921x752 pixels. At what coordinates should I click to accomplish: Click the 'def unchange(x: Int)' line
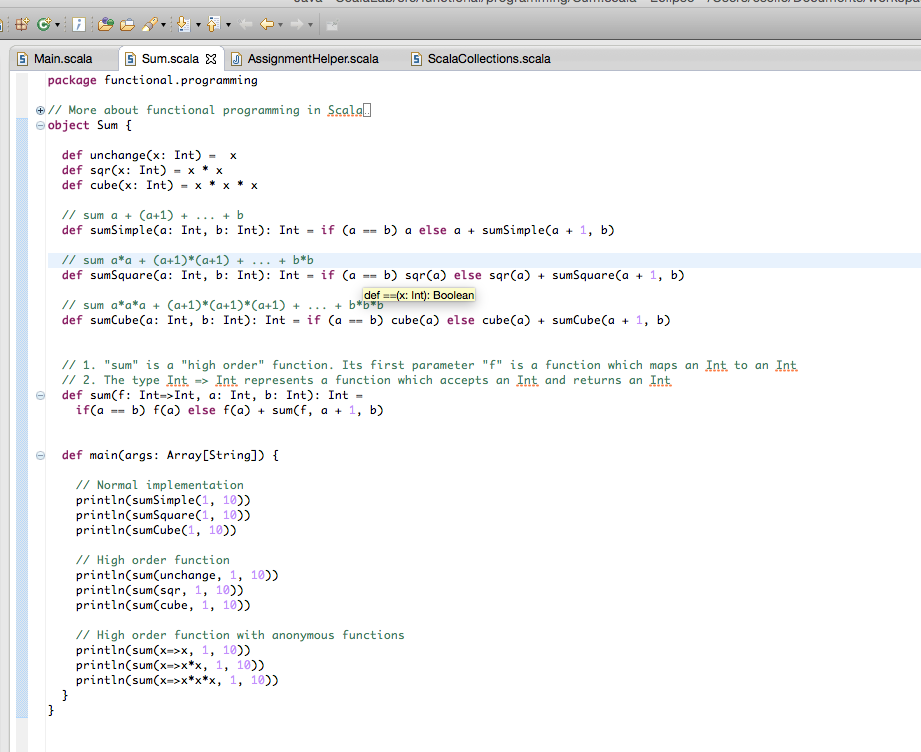(x=149, y=155)
